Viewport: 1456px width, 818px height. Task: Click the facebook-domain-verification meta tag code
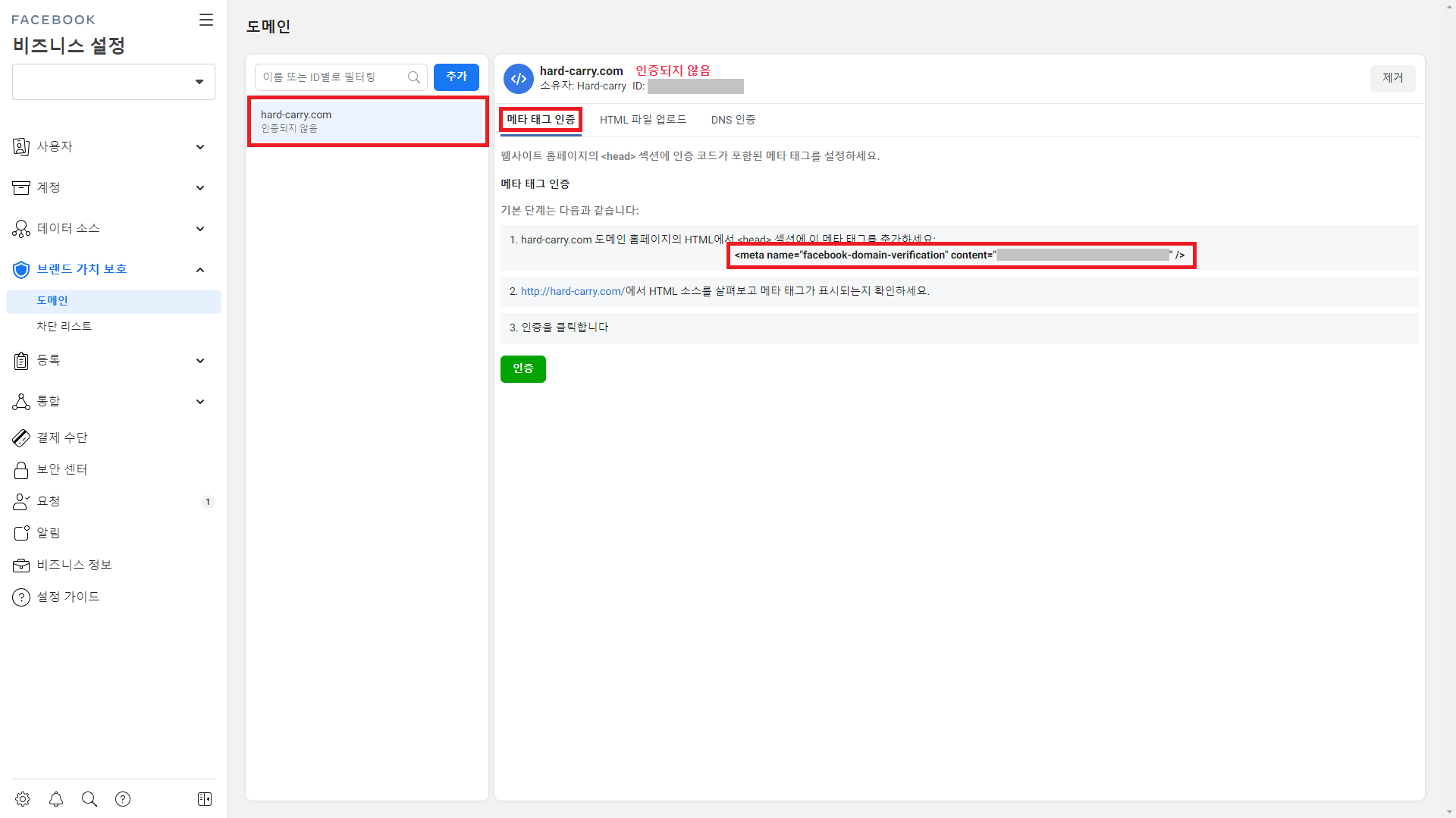point(959,255)
